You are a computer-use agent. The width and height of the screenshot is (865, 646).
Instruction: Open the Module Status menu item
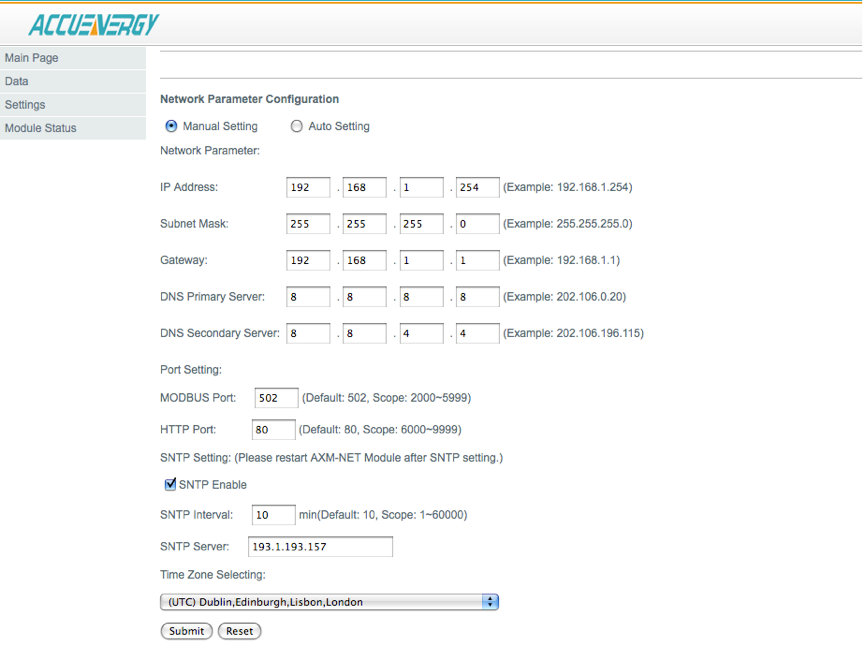coord(41,128)
